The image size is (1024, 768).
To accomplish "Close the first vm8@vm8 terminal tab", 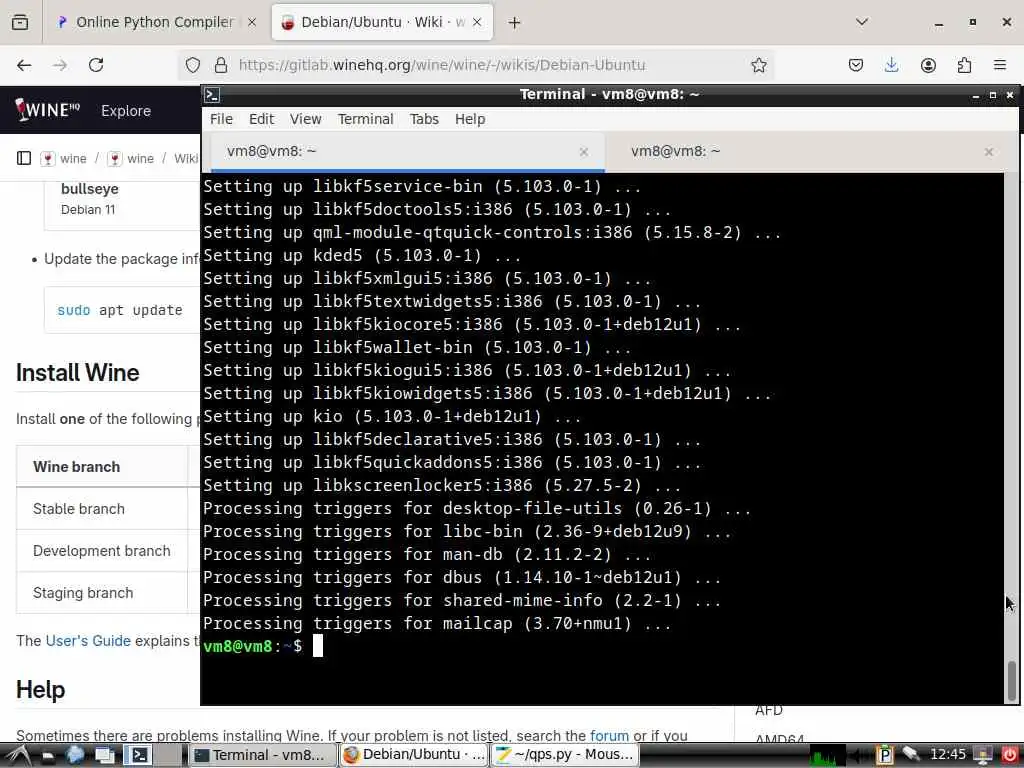I will point(584,152).
